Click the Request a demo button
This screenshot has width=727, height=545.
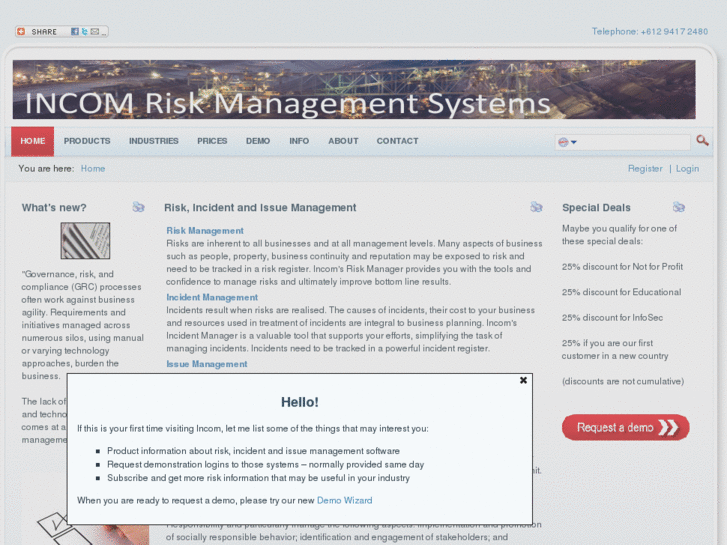(625, 427)
